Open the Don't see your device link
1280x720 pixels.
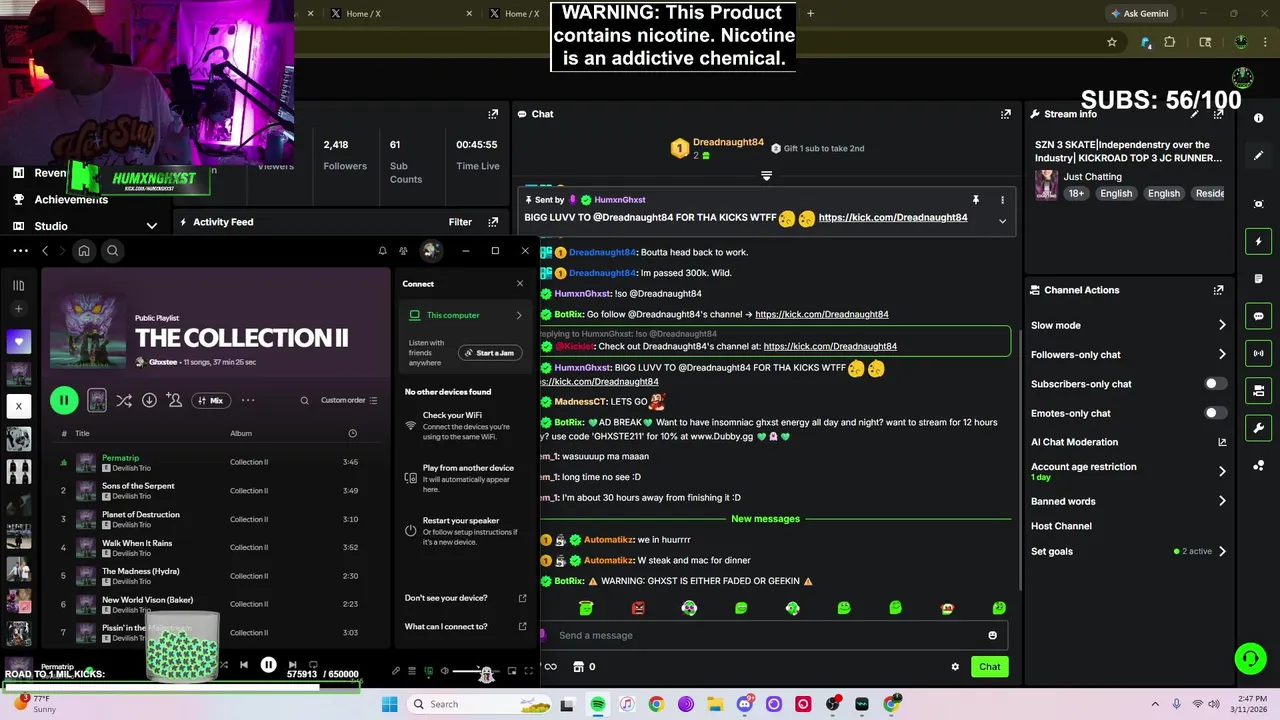coord(465,598)
